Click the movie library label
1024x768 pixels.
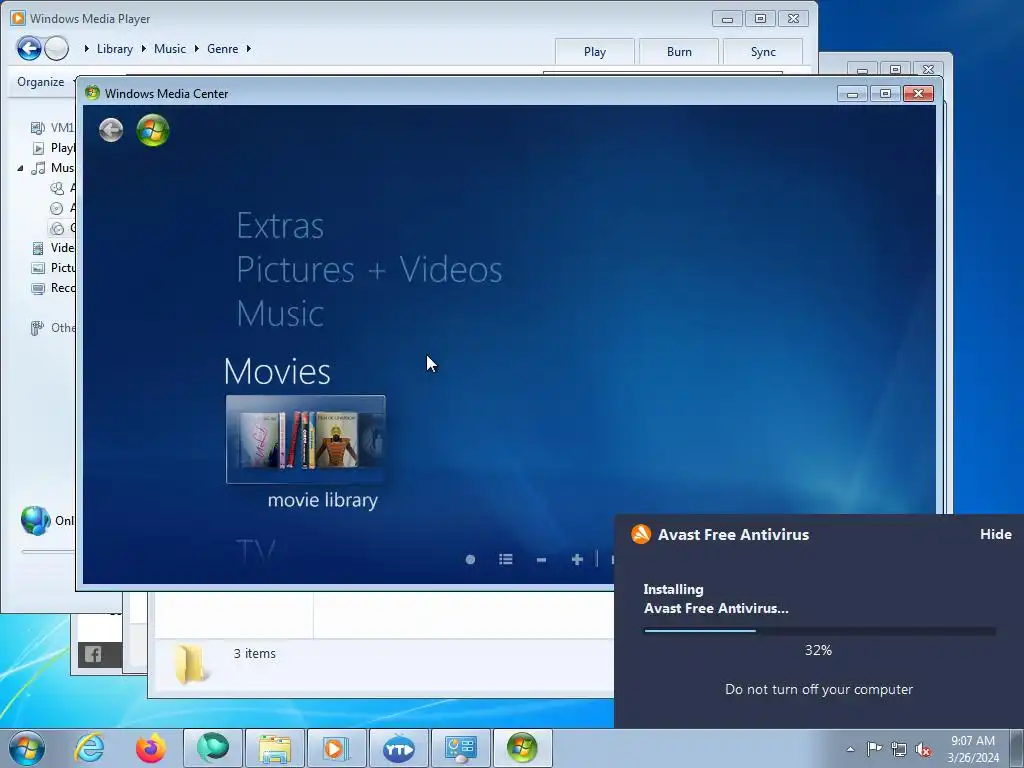click(323, 500)
